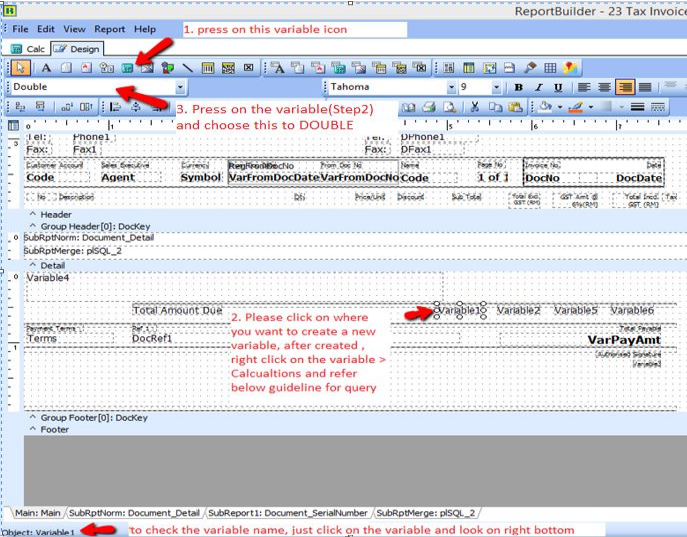Toggle Bold formatting
The height and width of the screenshot is (537, 687).
pyautogui.click(x=519, y=88)
